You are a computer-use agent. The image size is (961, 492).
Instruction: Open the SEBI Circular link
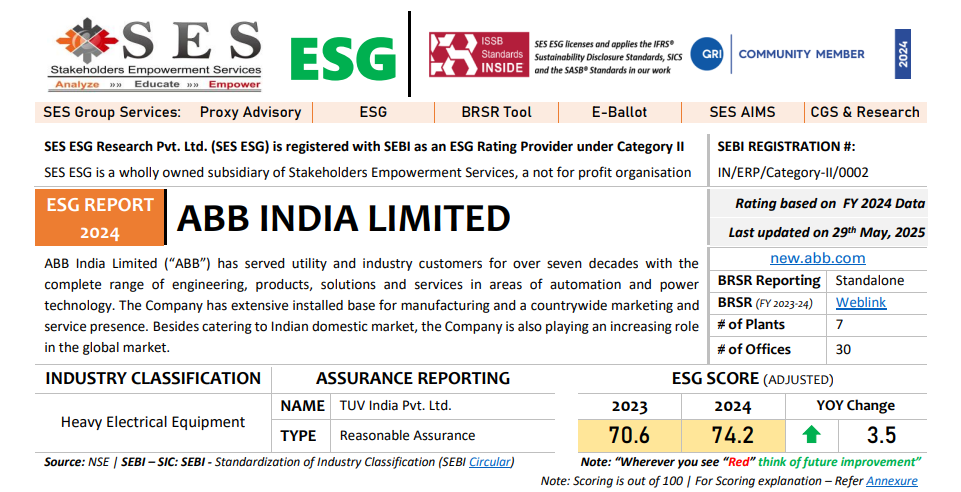(x=490, y=462)
